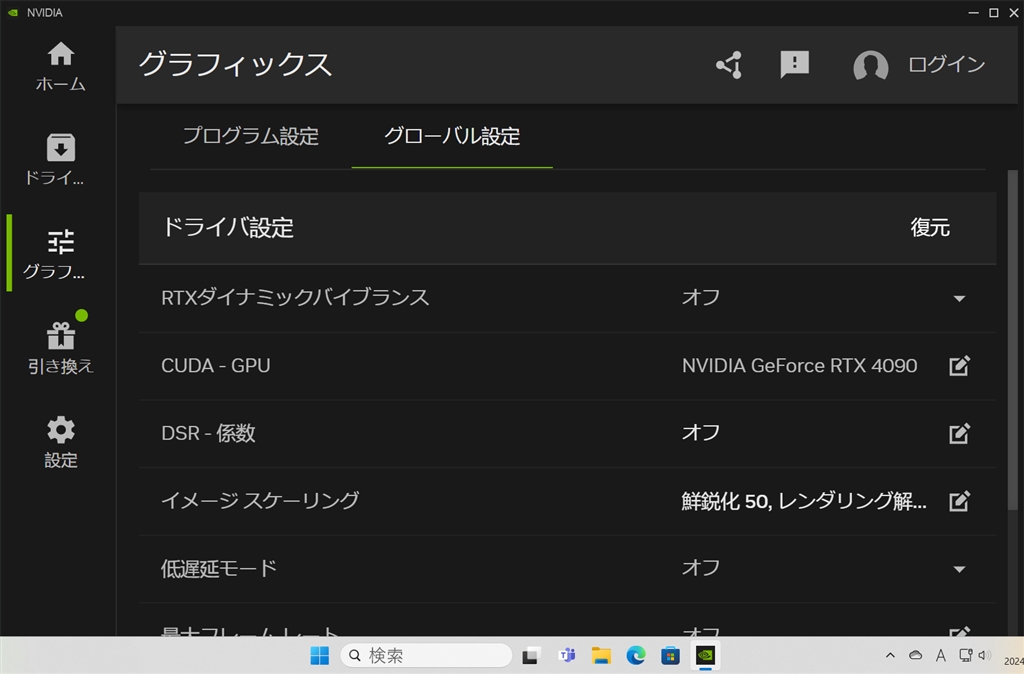1024x674 pixels.
Task: Click the OneDrive cloud tray icon
Action: (916, 655)
